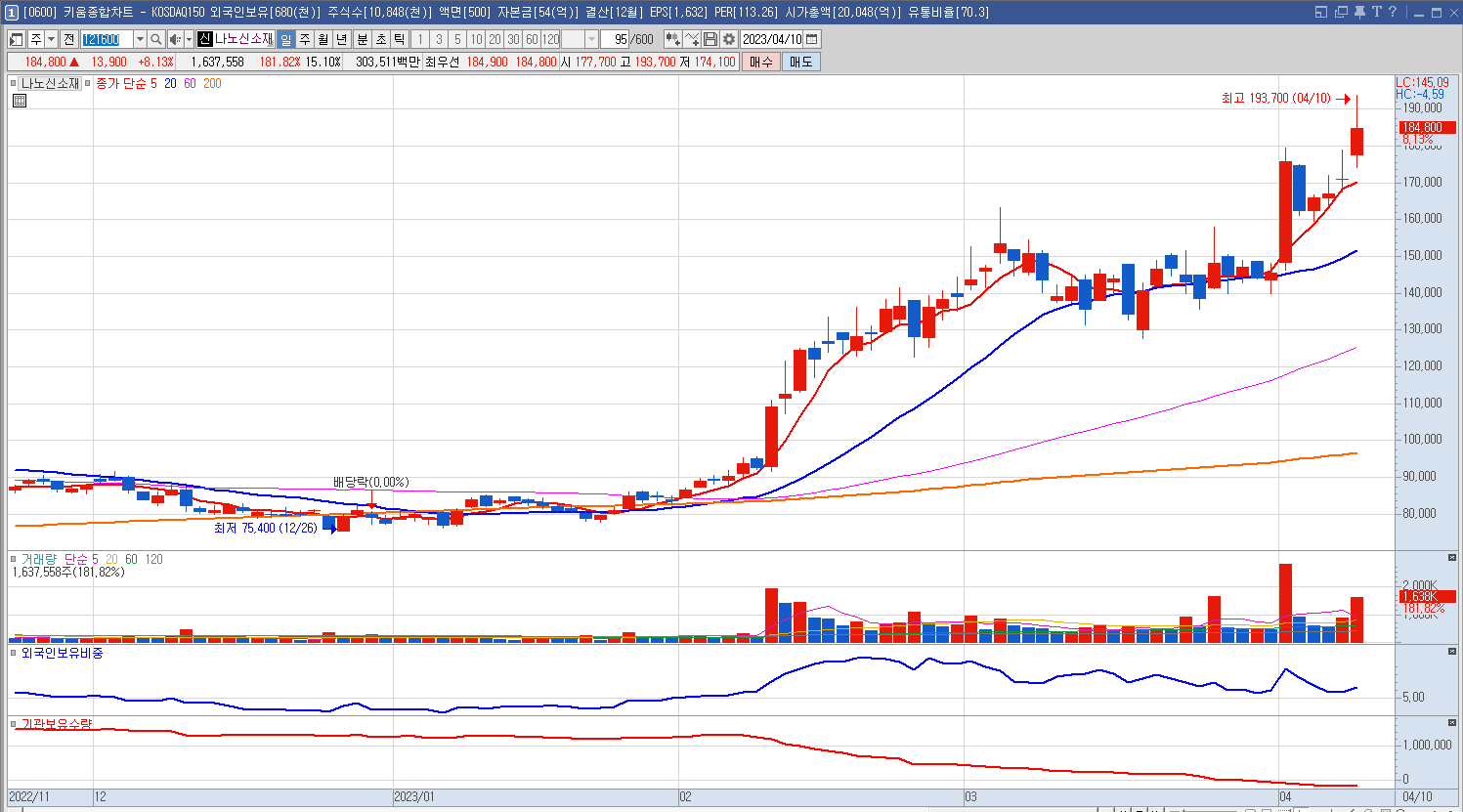Click the 나노신소재 chart legend label
The width and height of the screenshot is (1463, 812).
pyautogui.click(x=50, y=84)
